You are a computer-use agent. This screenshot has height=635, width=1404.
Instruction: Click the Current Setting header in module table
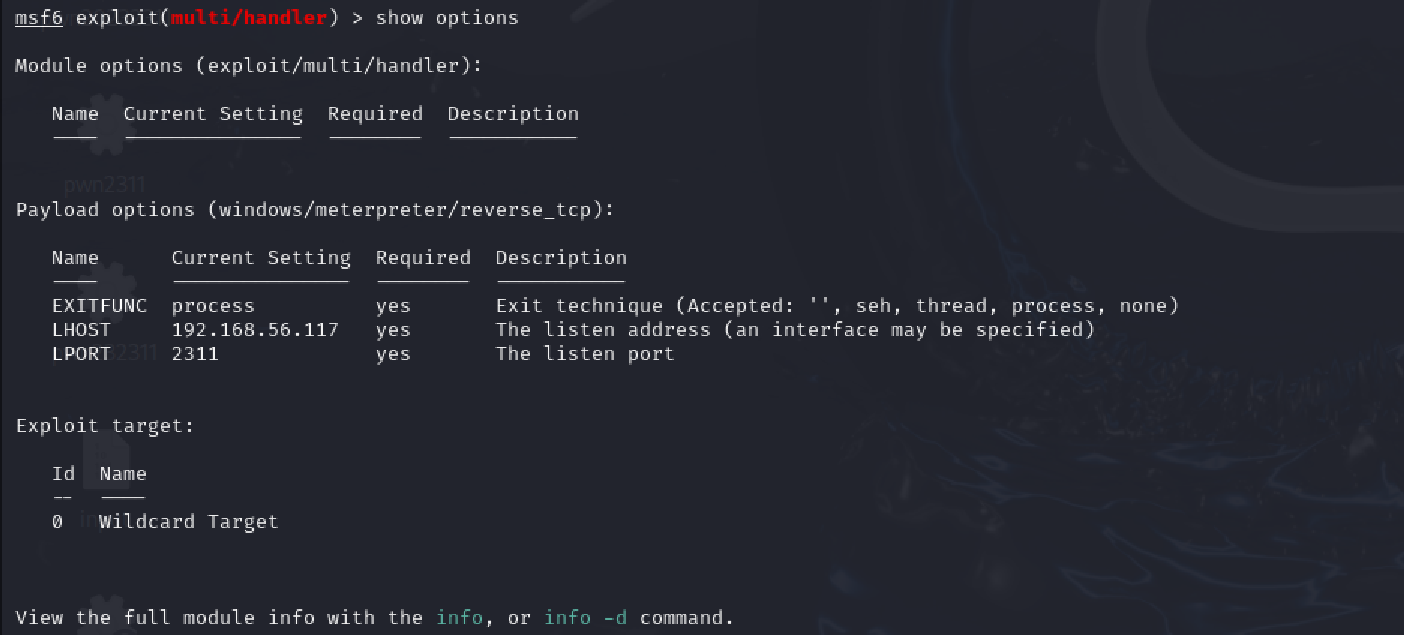tap(213, 114)
